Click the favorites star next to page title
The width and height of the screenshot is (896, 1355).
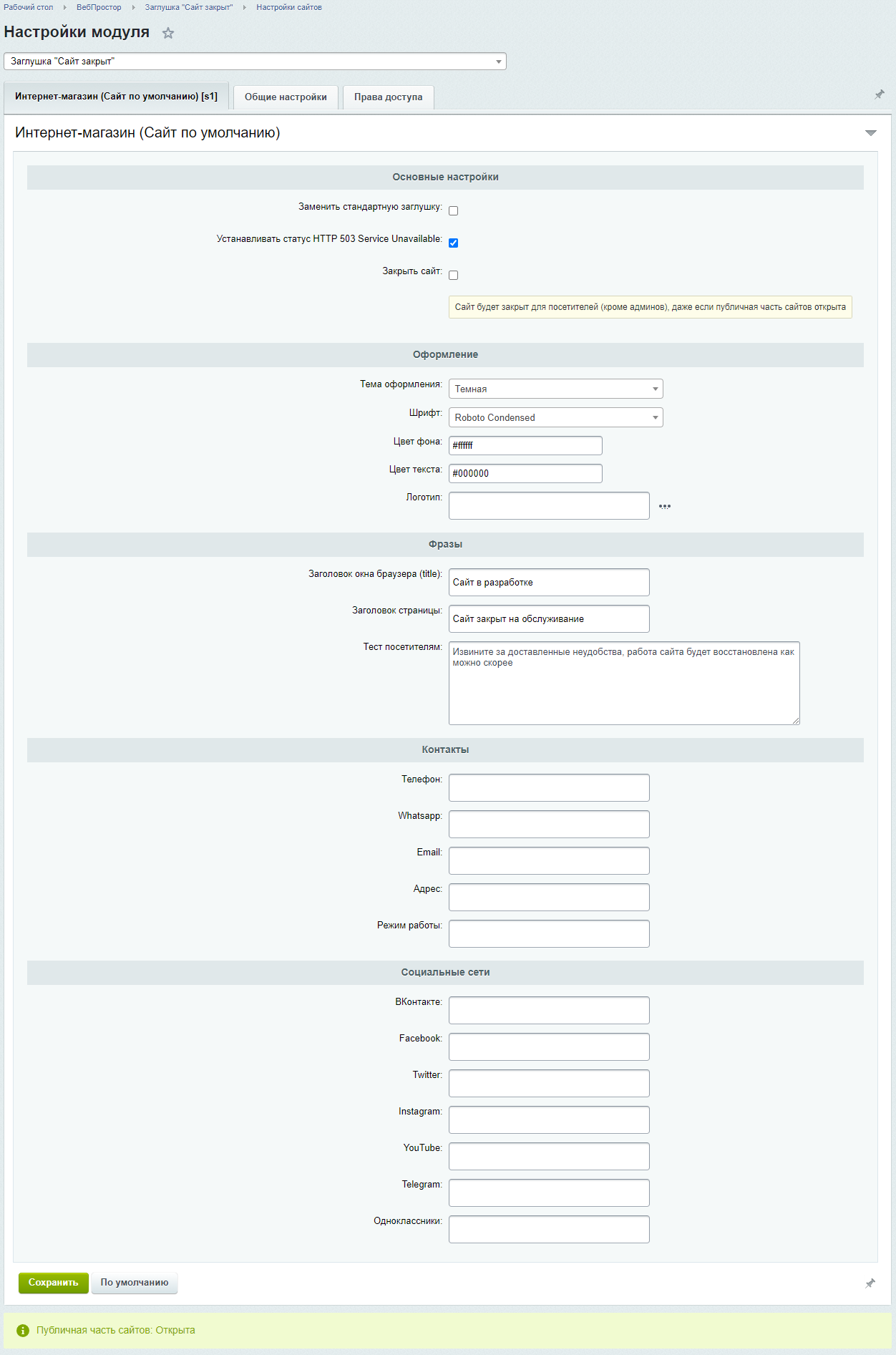pos(168,33)
